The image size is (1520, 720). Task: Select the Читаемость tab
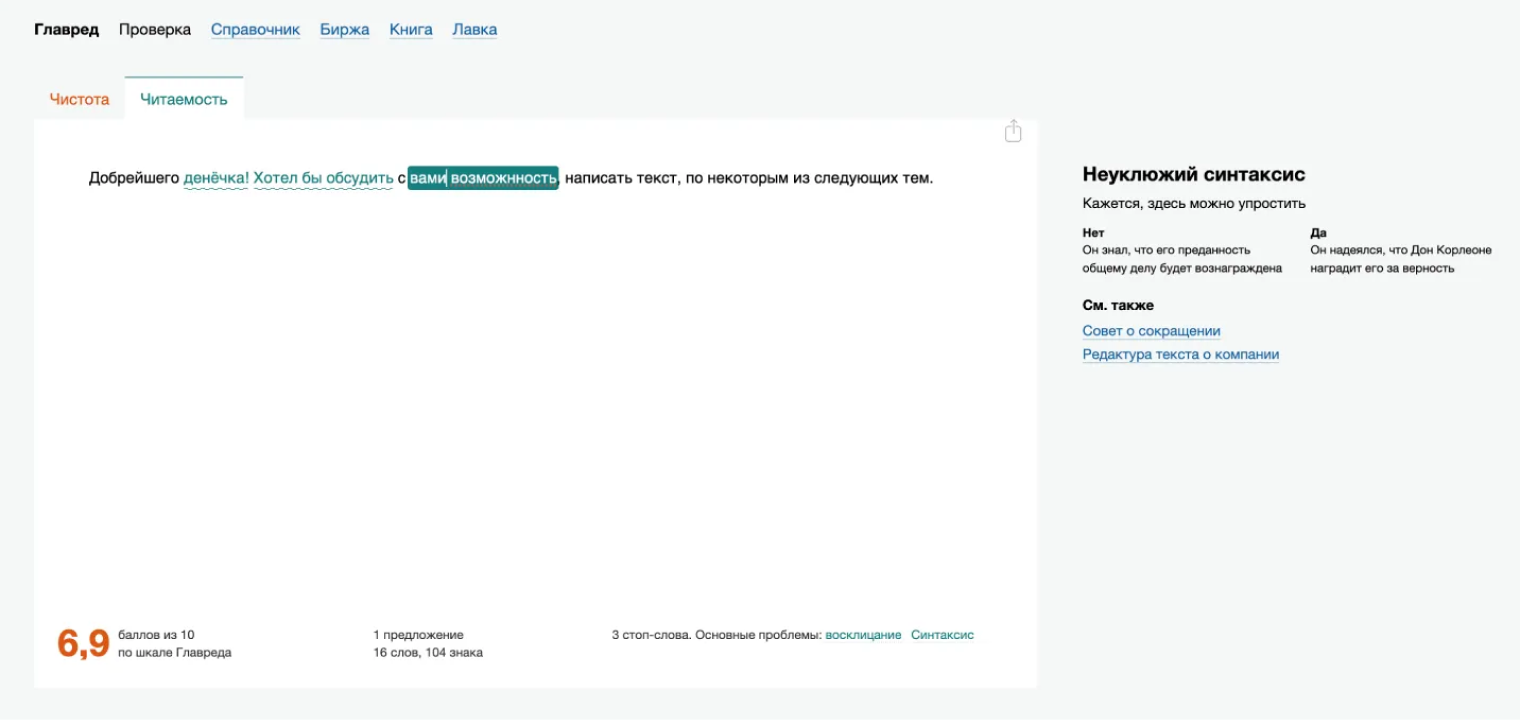184,99
